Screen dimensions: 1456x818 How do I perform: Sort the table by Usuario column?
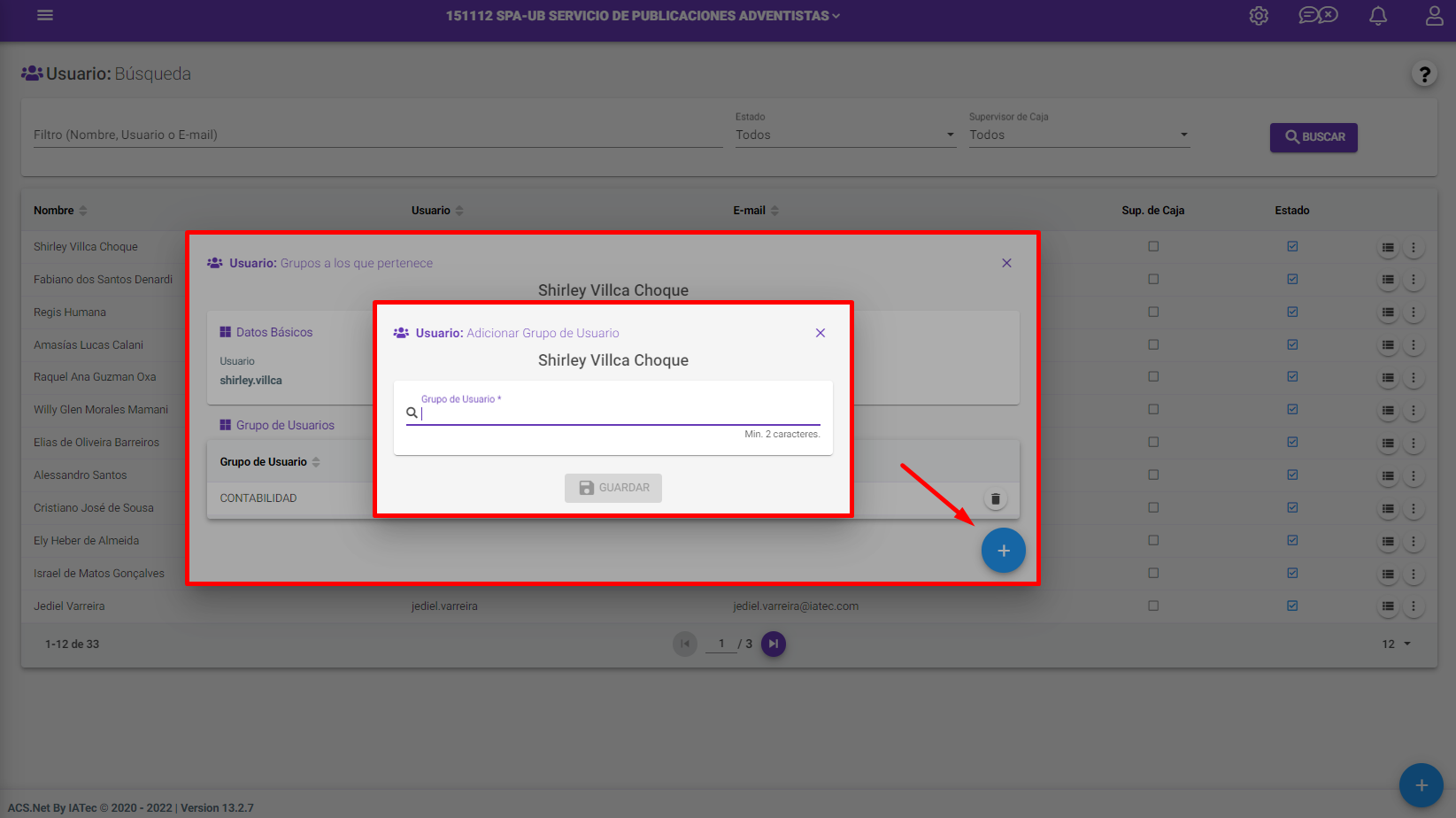tap(437, 211)
